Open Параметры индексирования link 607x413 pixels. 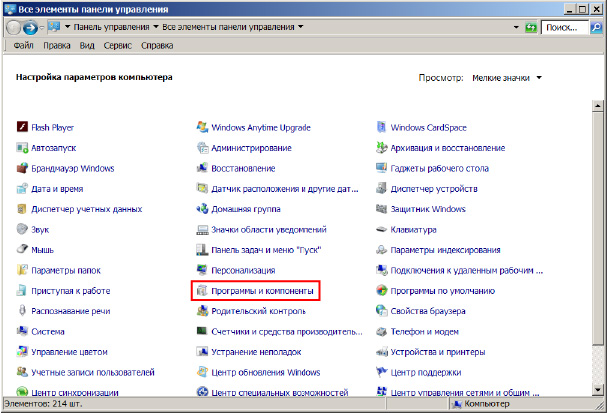445,250
